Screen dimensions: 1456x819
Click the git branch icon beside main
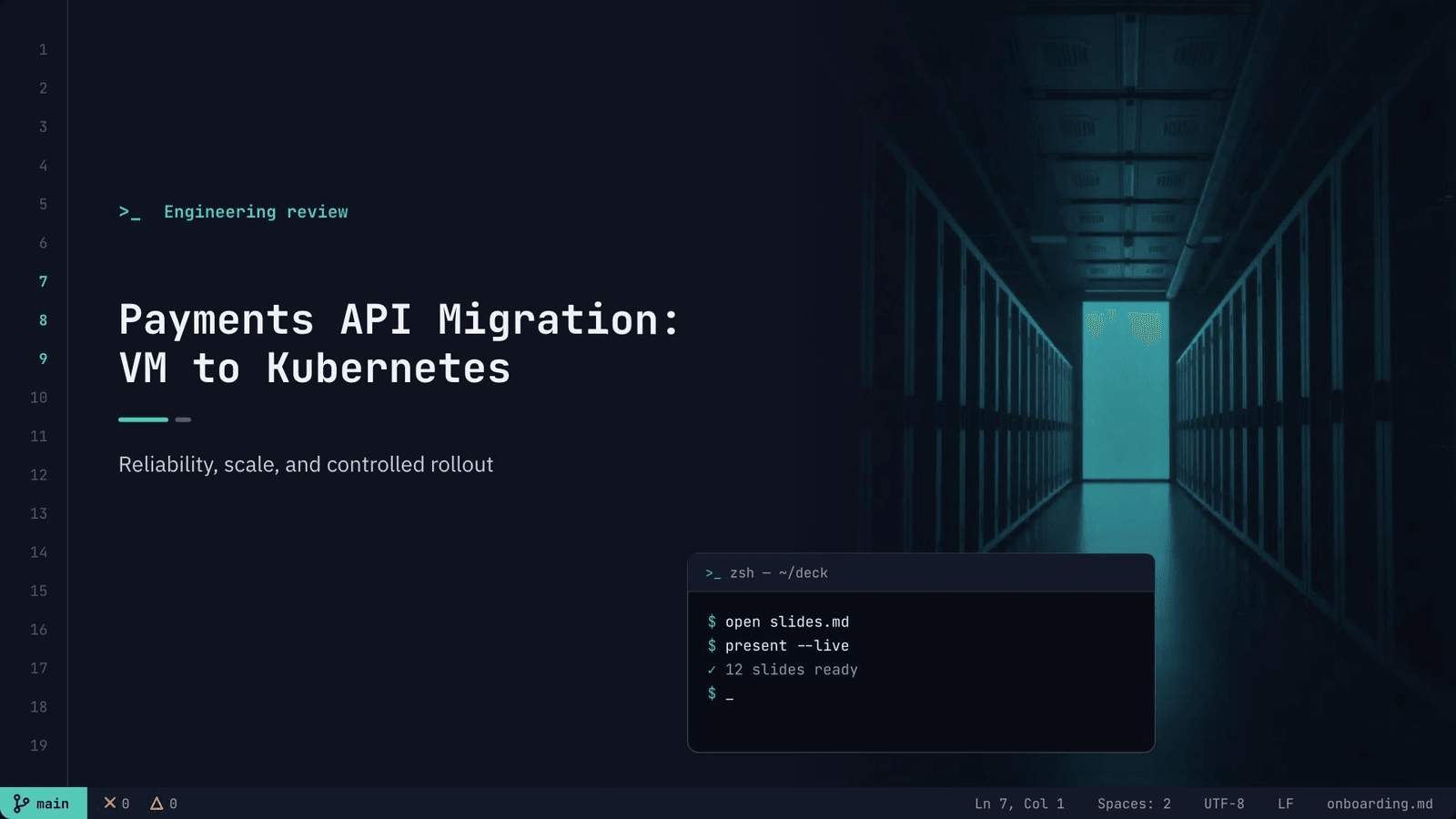21,804
